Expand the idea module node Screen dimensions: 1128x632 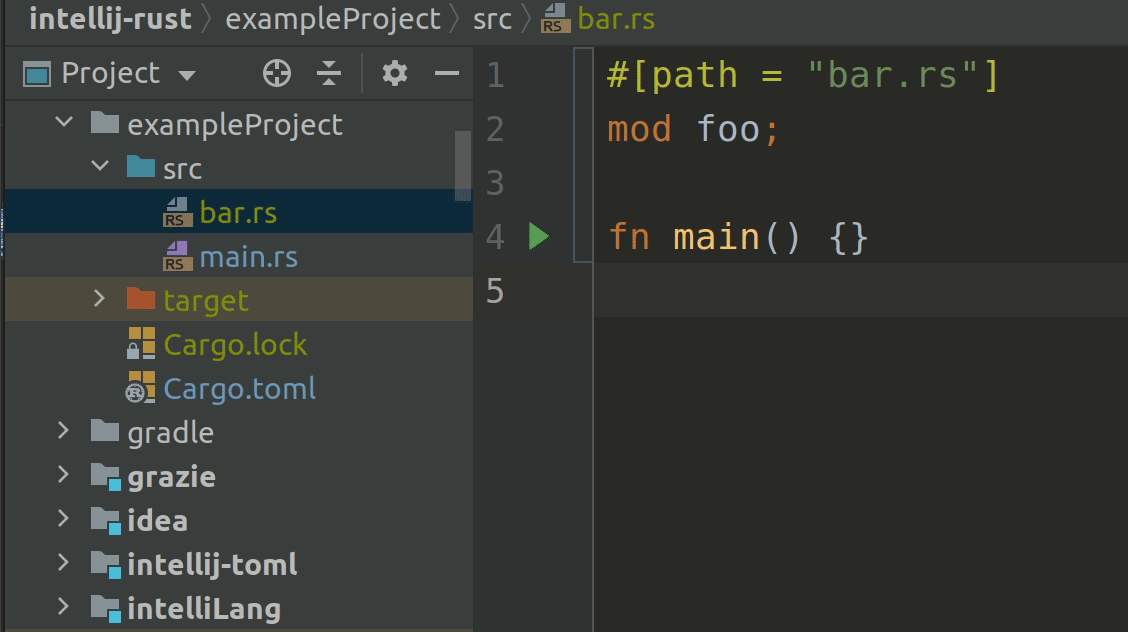63,518
